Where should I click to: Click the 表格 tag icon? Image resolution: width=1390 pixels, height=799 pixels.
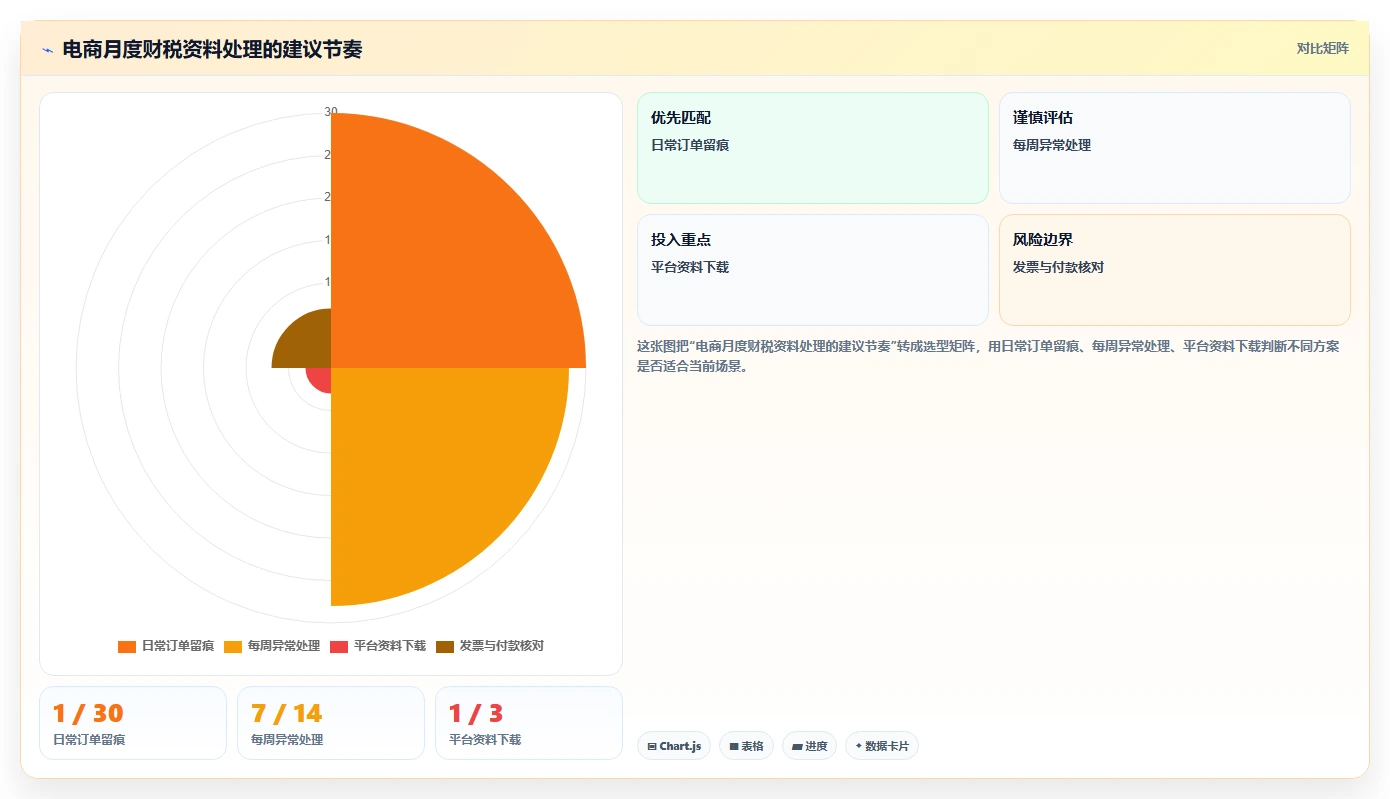point(733,747)
